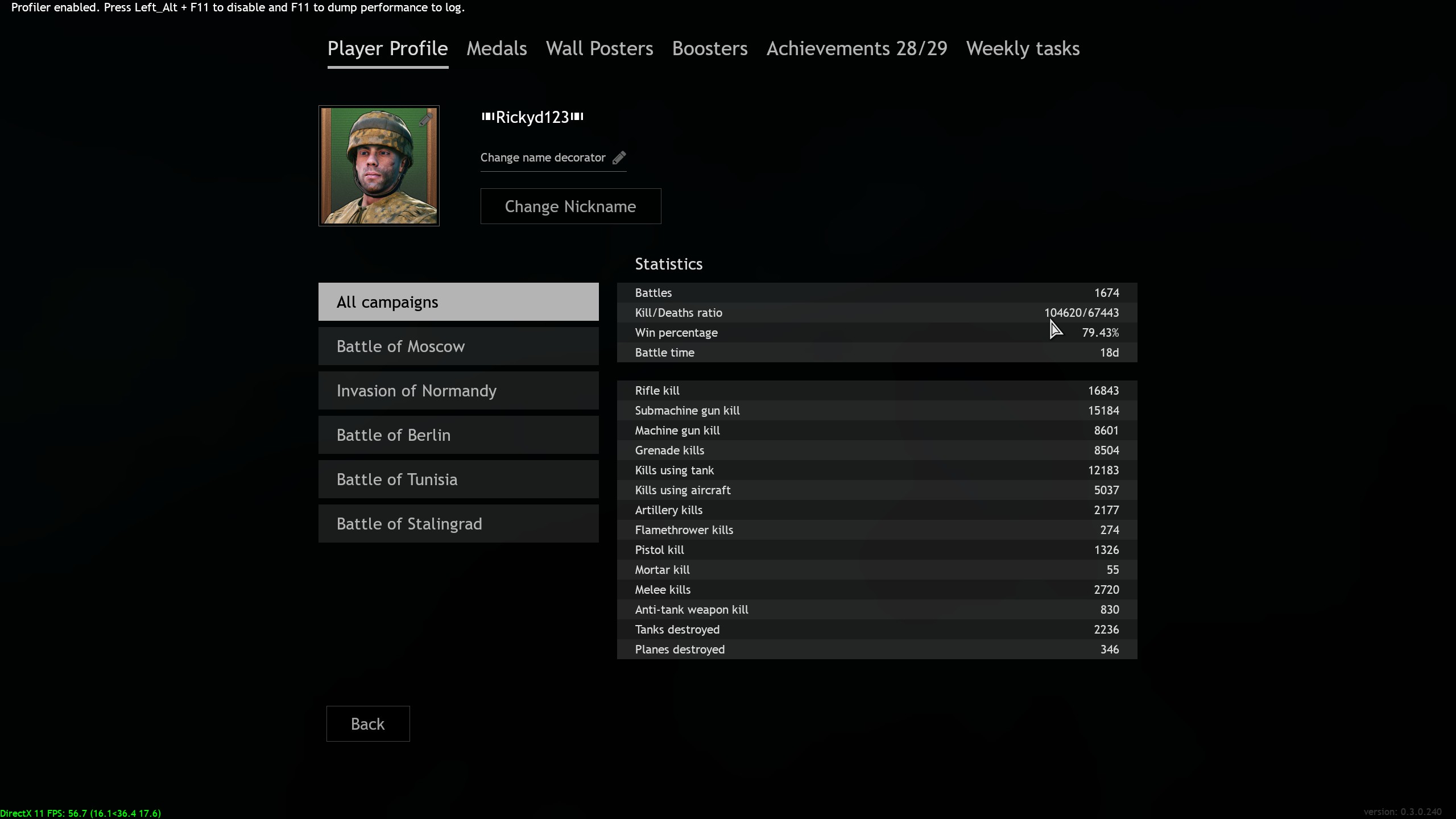Go to the Weekly tasks tab

point(1023,49)
